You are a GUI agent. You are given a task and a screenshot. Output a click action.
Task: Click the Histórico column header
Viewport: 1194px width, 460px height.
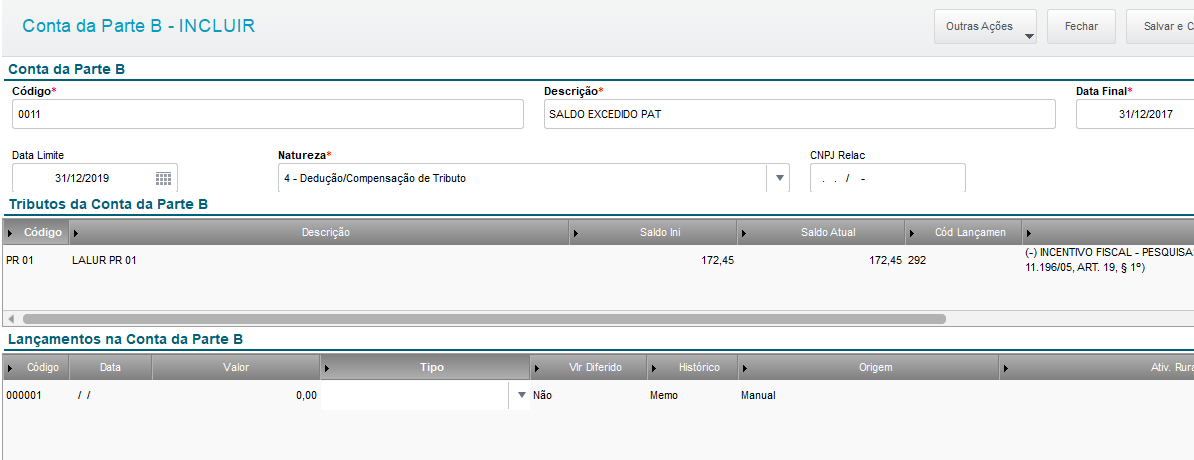(692, 367)
